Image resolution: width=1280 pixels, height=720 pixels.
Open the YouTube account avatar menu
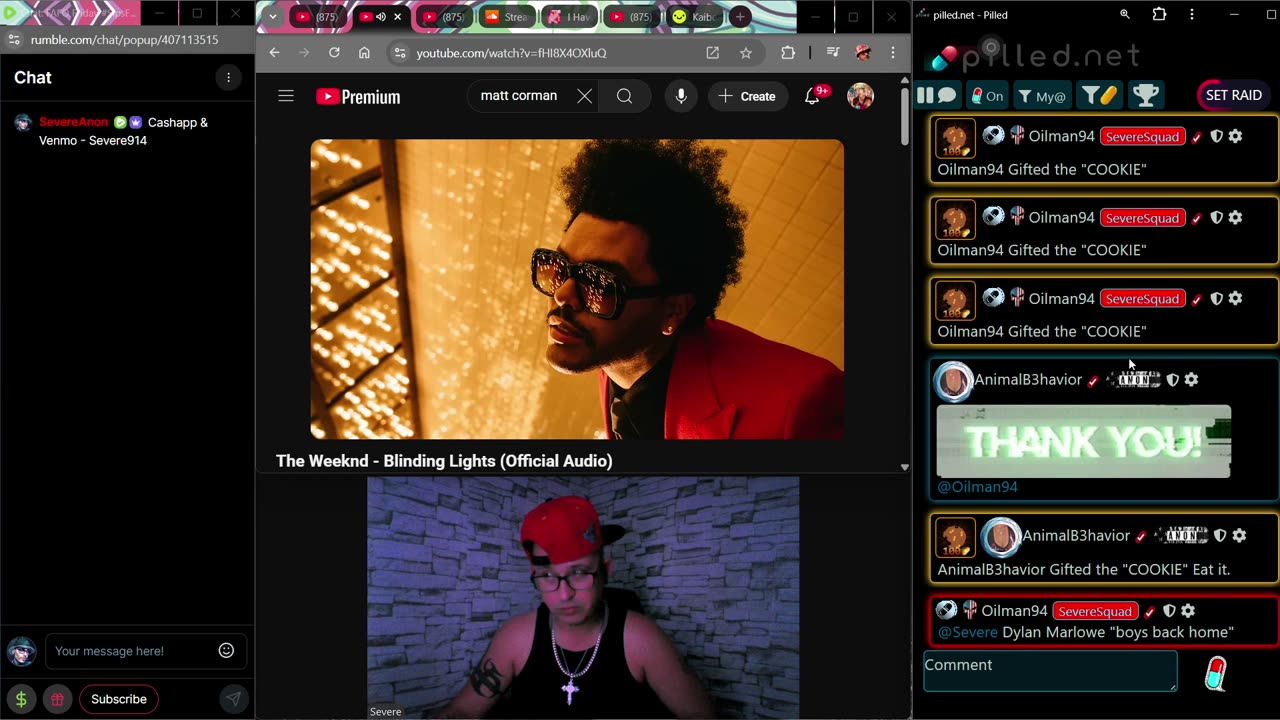(x=860, y=96)
